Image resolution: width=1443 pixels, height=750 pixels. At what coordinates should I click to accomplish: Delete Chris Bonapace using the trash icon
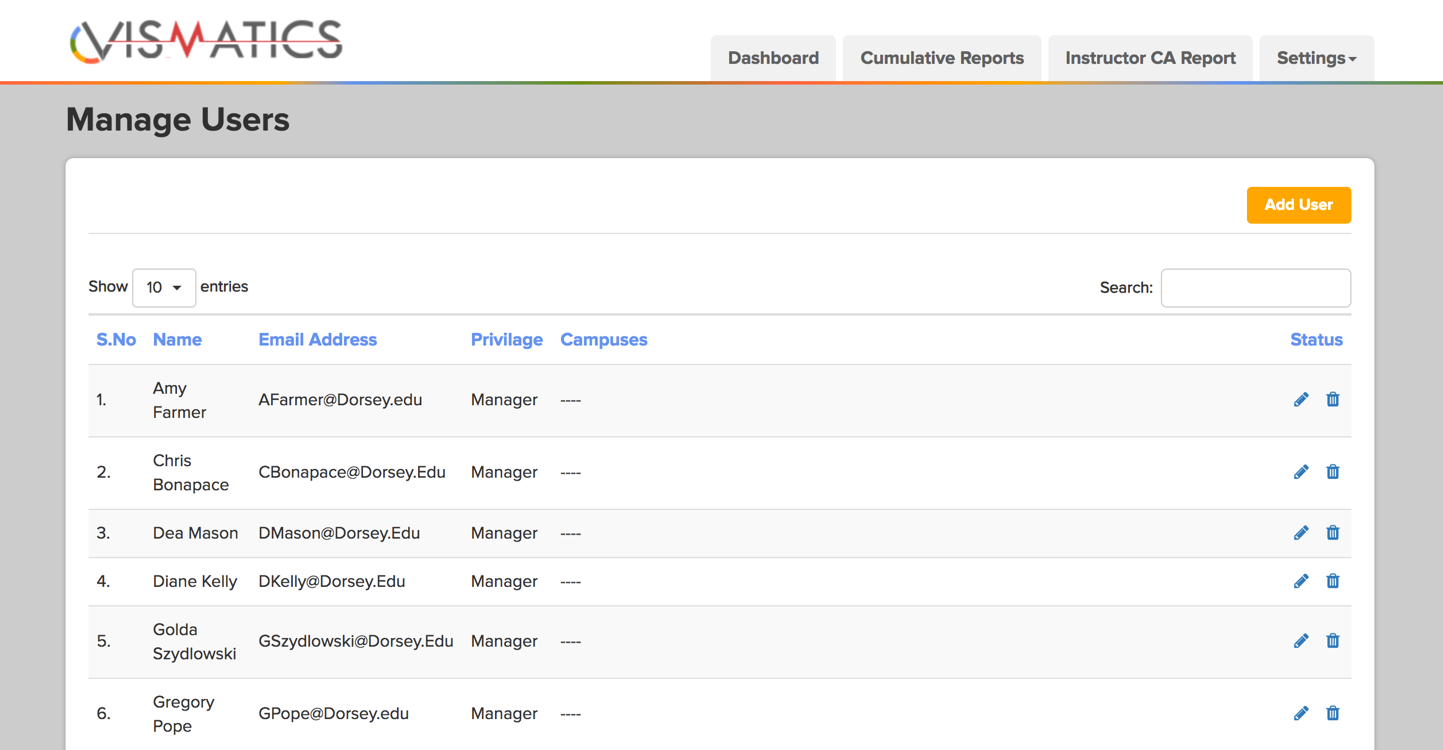pos(1333,472)
